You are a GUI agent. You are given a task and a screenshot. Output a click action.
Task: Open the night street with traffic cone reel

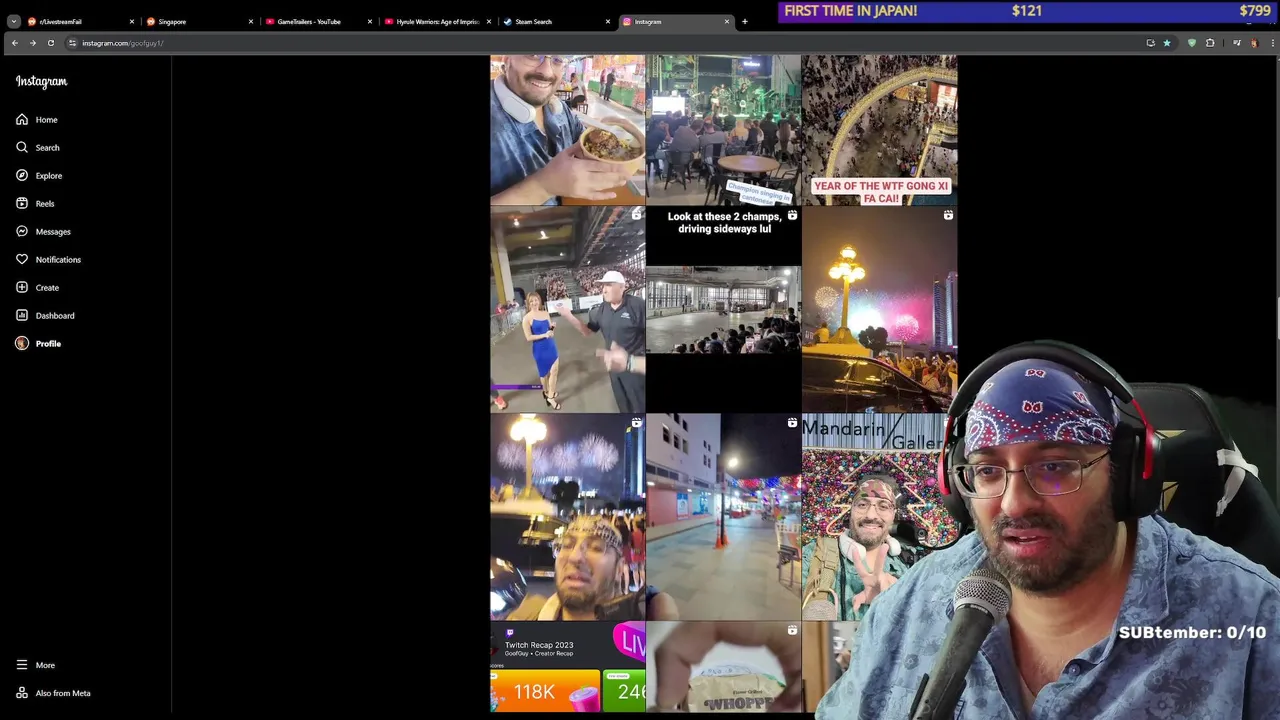coord(723,517)
